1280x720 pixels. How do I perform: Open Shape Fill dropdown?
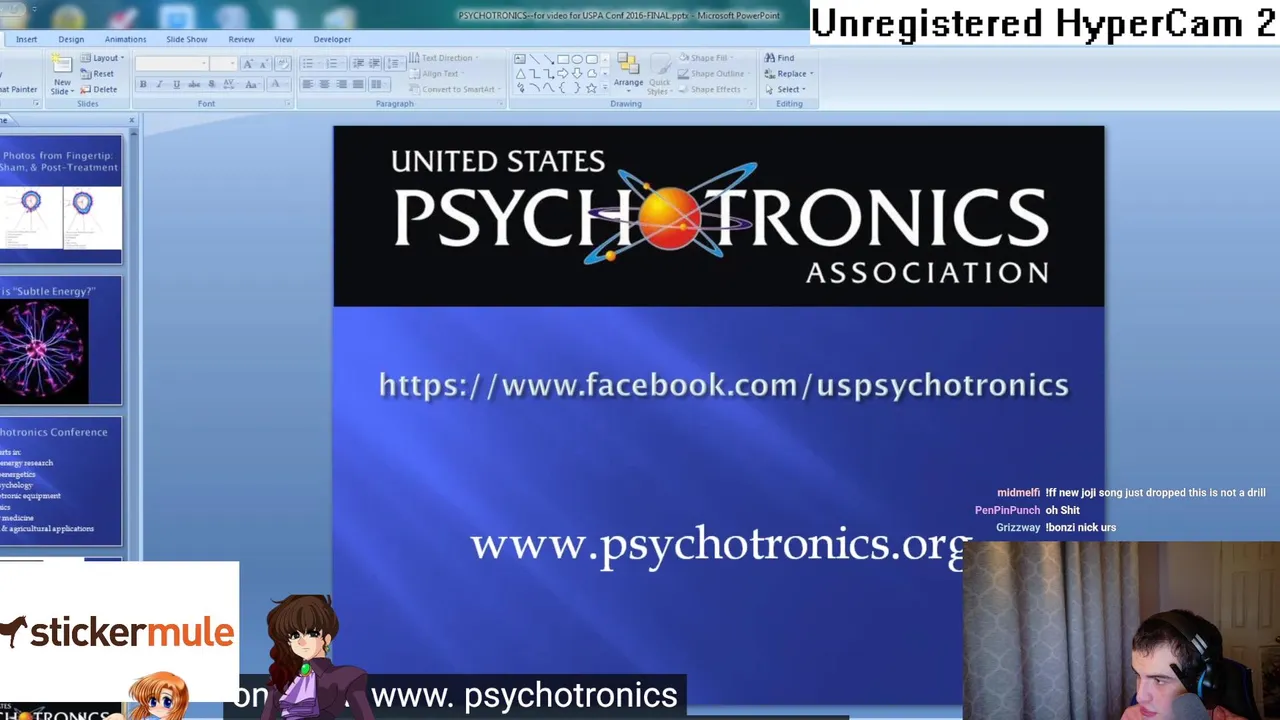tap(706, 58)
